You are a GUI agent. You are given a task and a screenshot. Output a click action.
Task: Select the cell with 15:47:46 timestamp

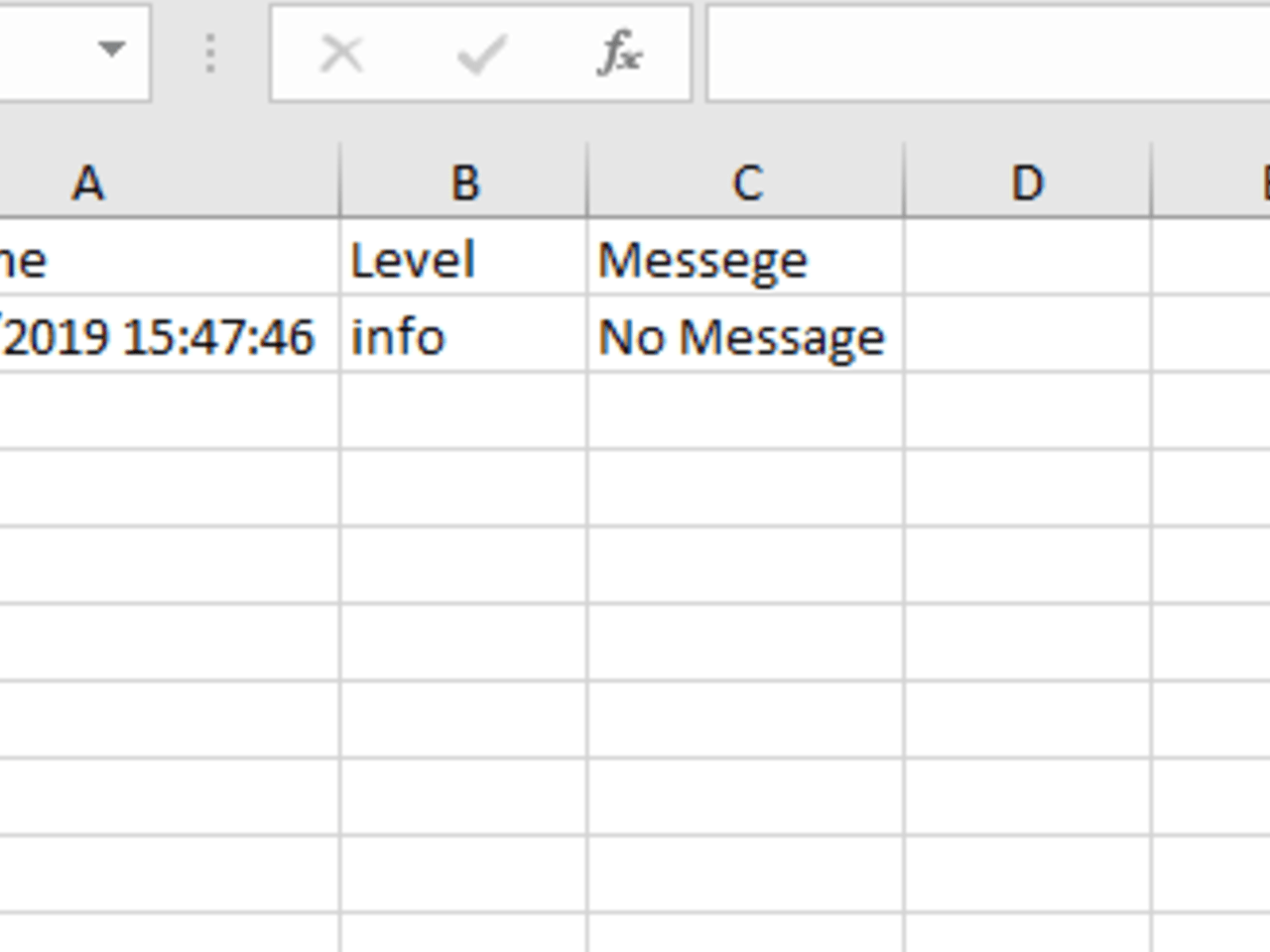click(169, 335)
